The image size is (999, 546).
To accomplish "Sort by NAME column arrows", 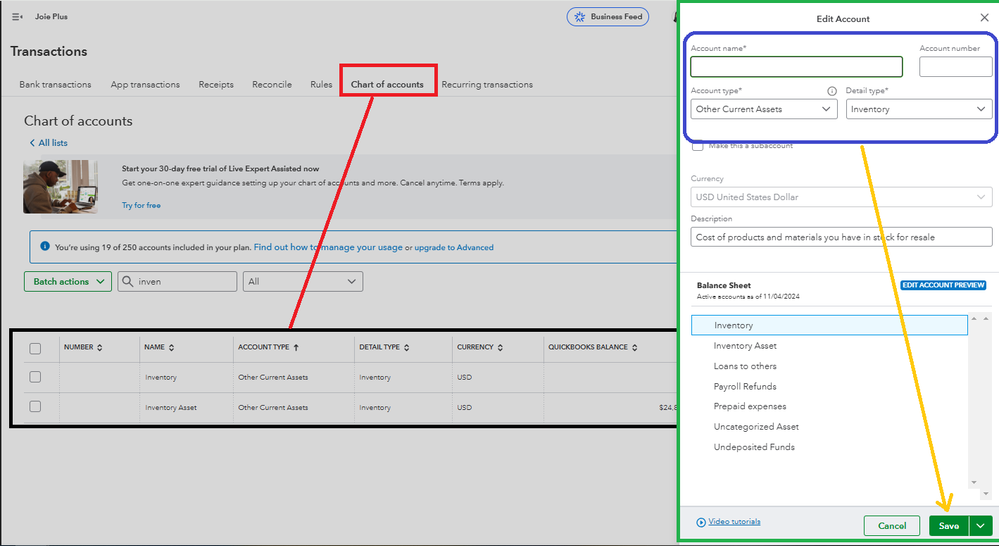I will (171, 347).
